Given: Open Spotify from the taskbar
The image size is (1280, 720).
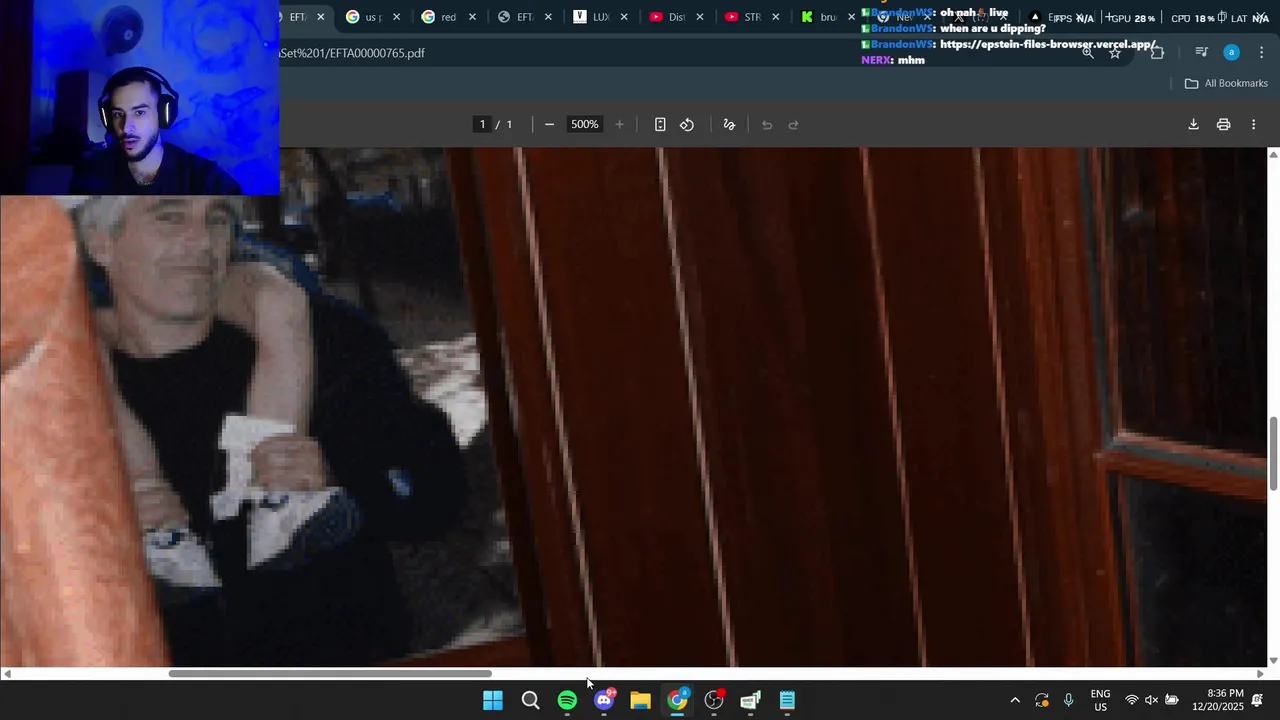Looking at the screenshot, I should point(567,700).
